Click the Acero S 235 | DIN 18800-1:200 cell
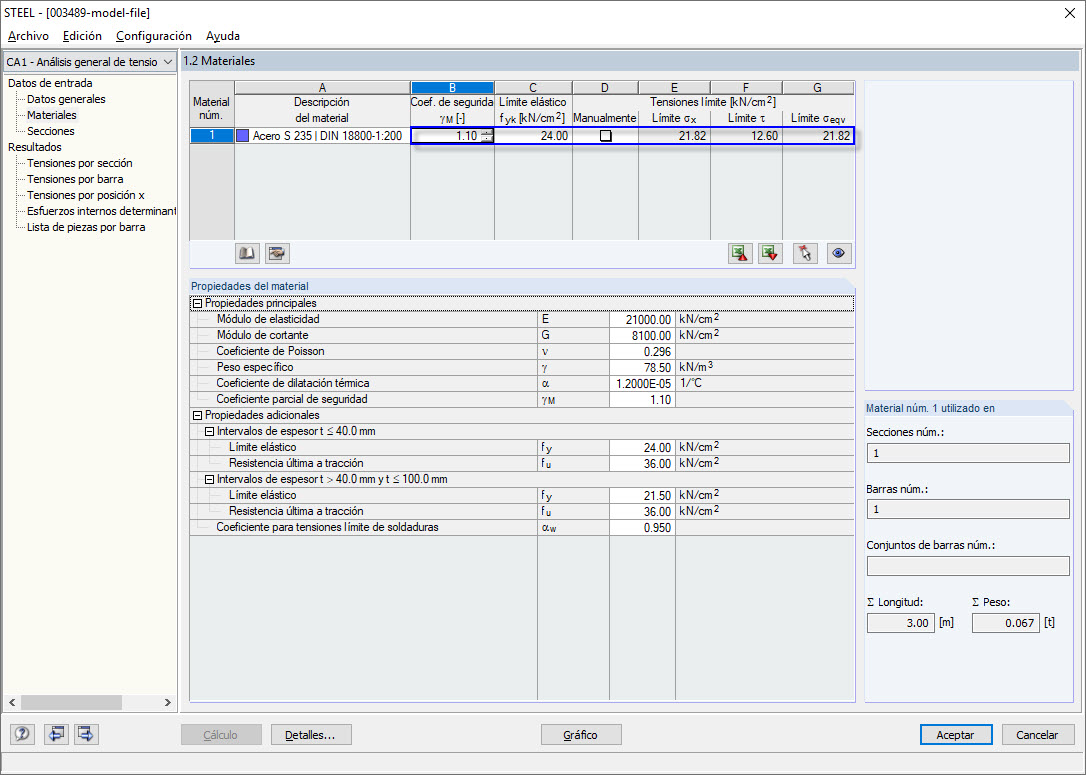The width and height of the screenshot is (1086, 775). click(323, 136)
